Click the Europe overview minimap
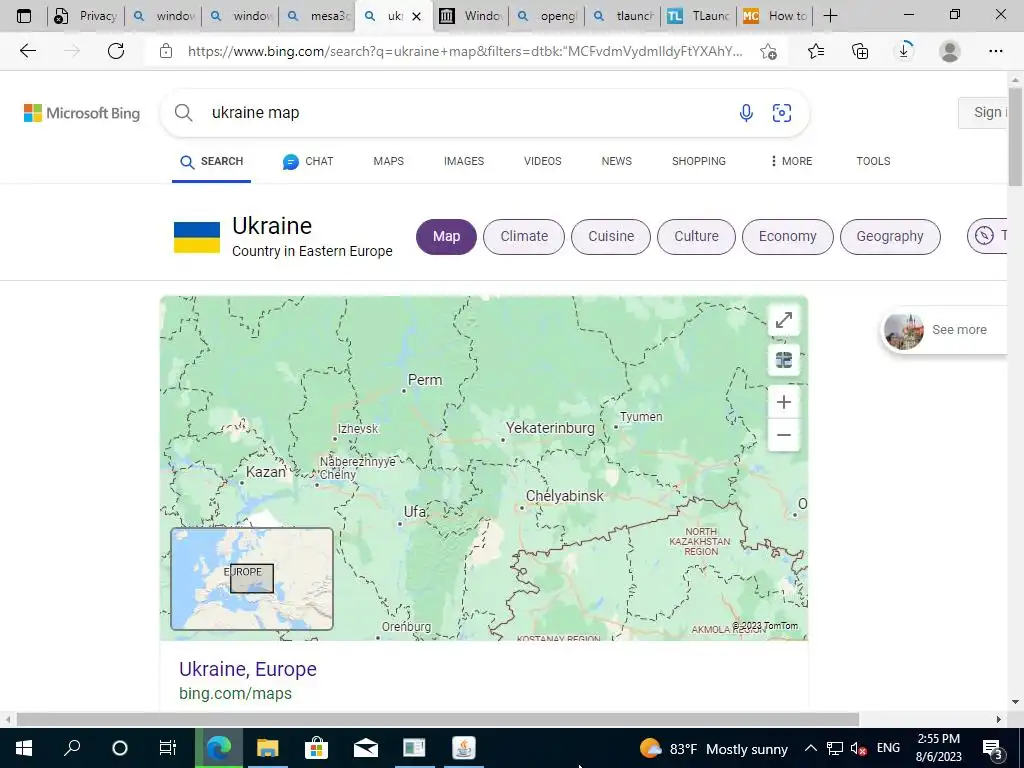This screenshot has width=1024, height=768. tap(252, 579)
